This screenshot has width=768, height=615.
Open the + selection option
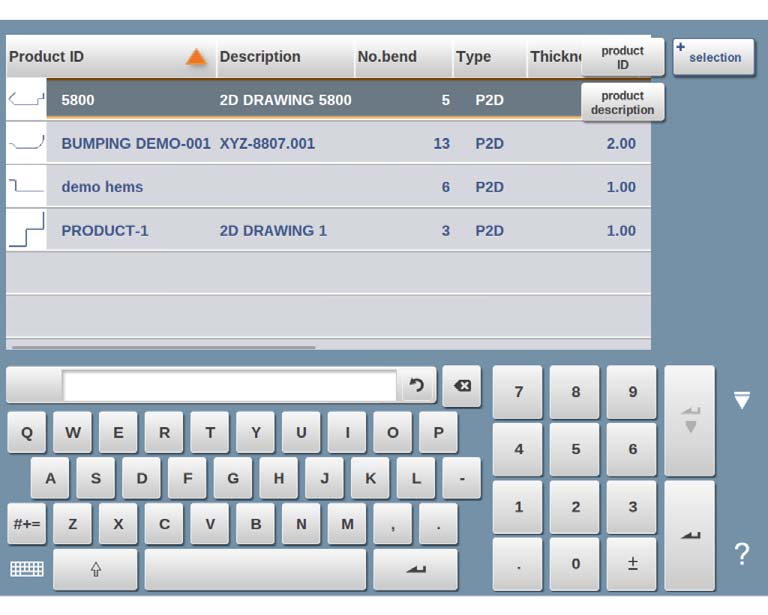tap(714, 57)
